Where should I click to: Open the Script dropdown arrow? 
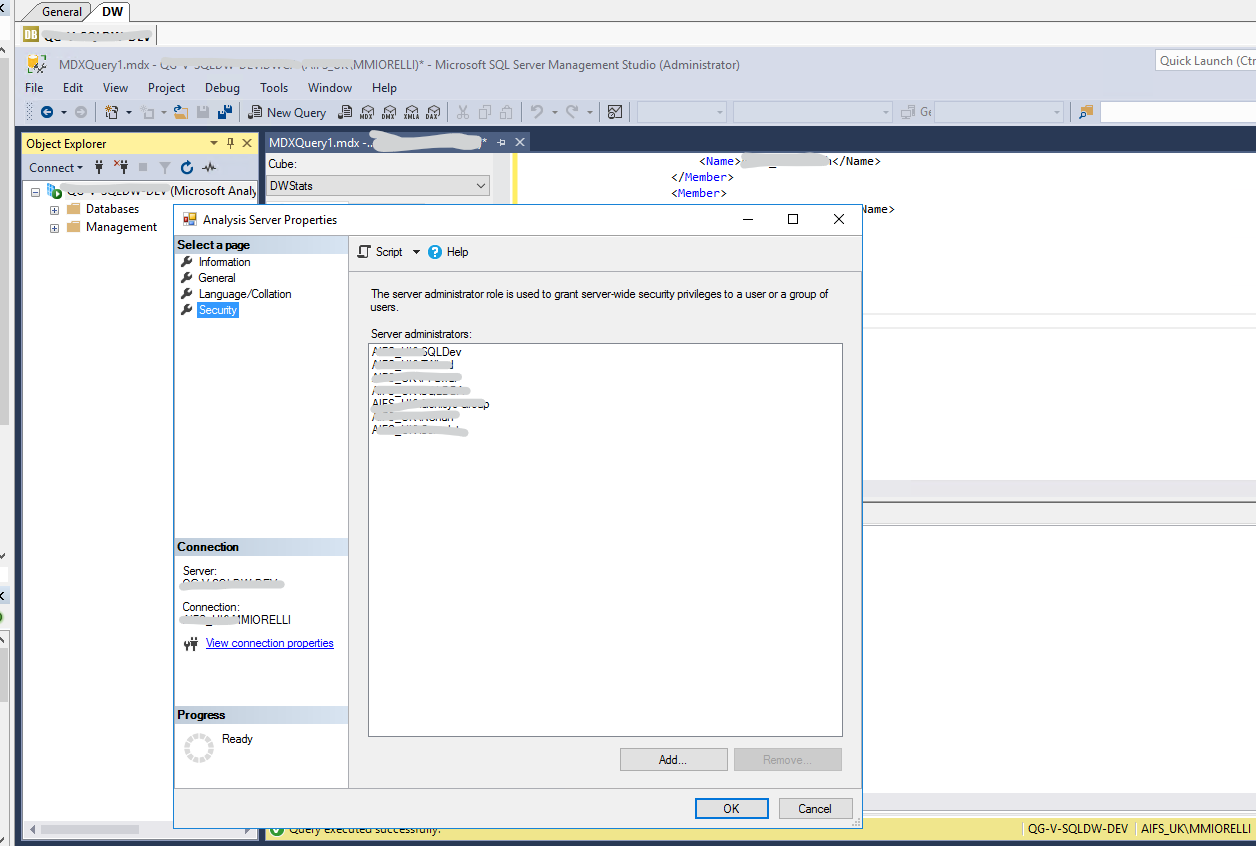click(416, 252)
